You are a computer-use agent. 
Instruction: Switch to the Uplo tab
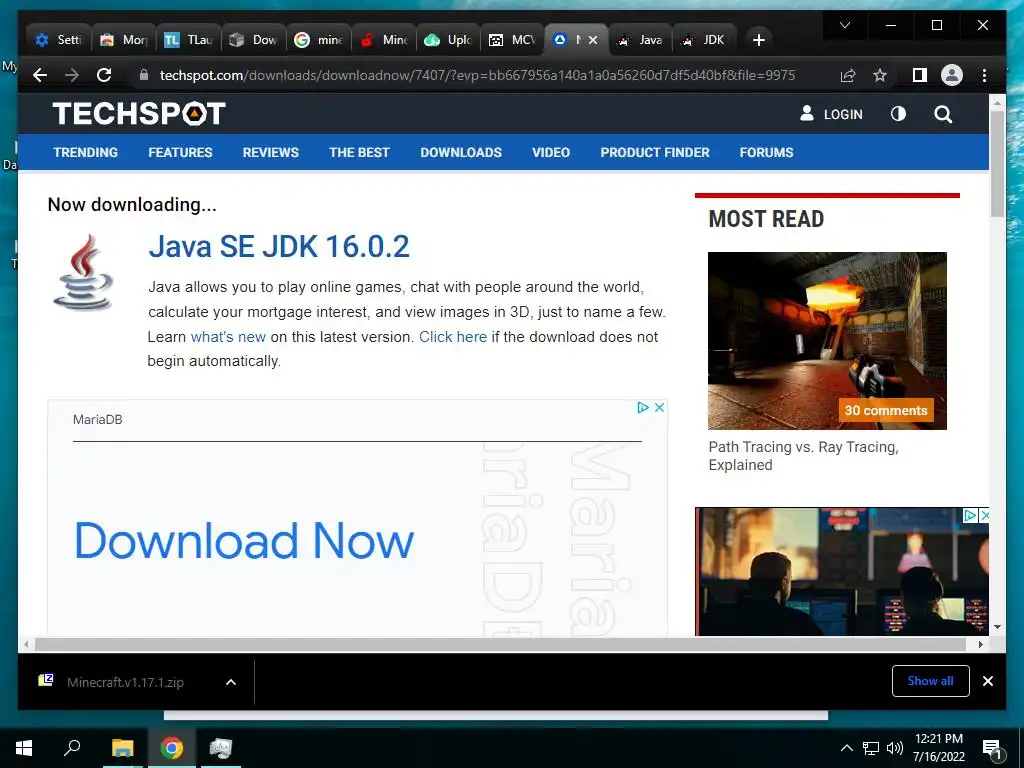[448, 40]
